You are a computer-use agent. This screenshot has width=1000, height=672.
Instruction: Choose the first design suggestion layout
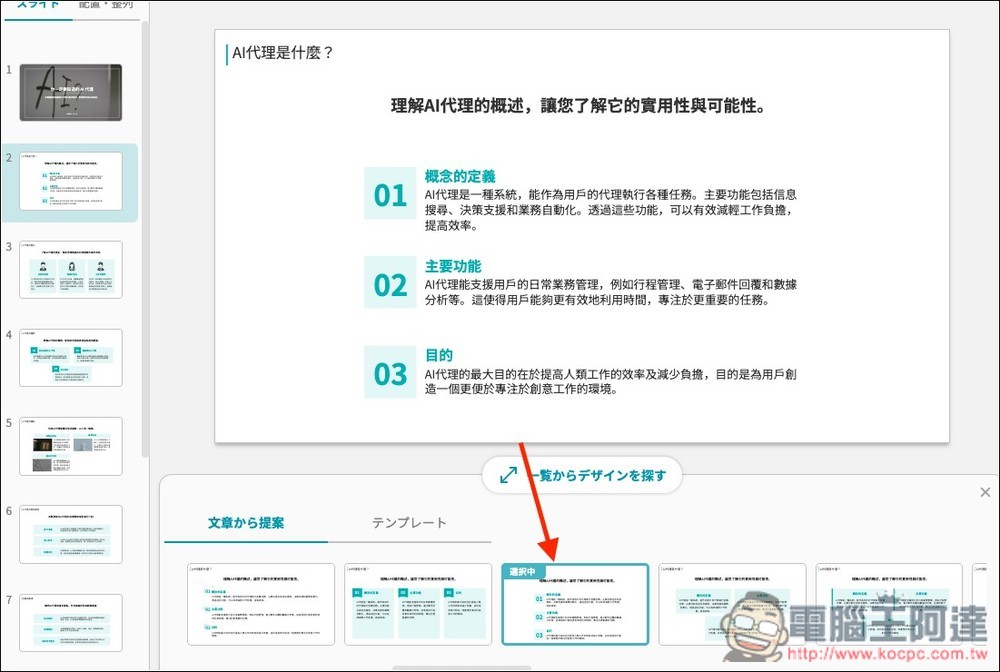click(x=261, y=604)
